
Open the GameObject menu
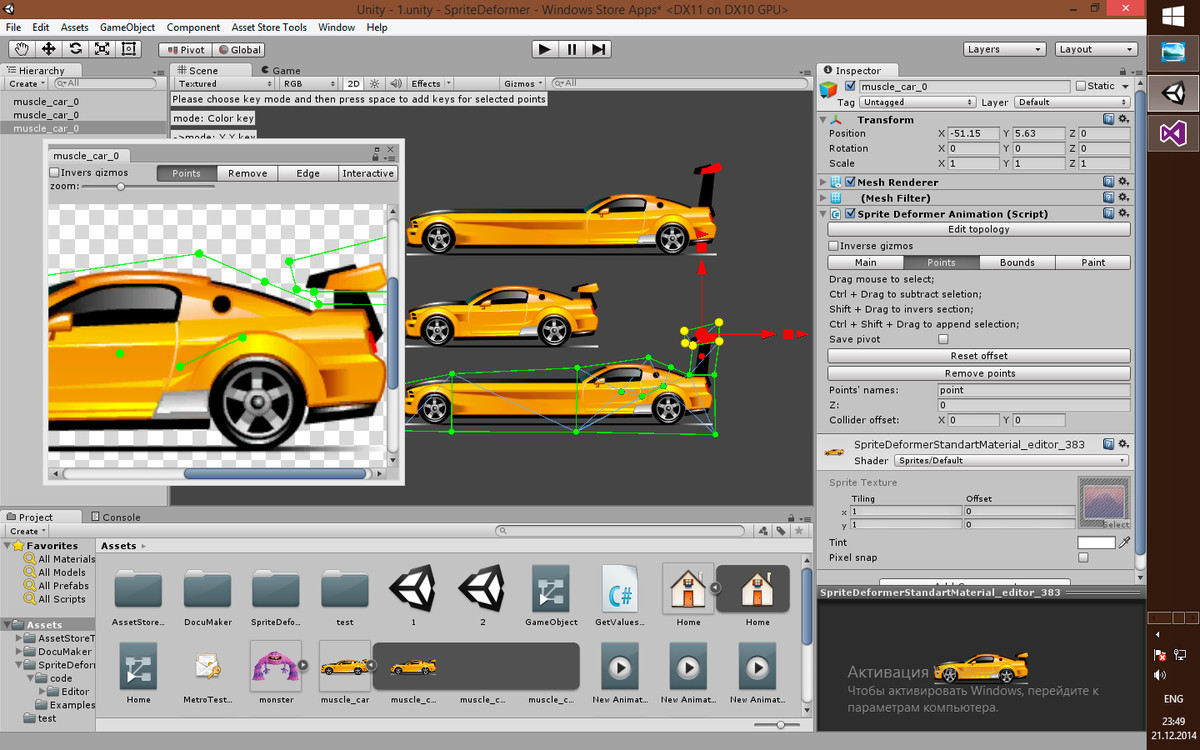click(x=128, y=27)
